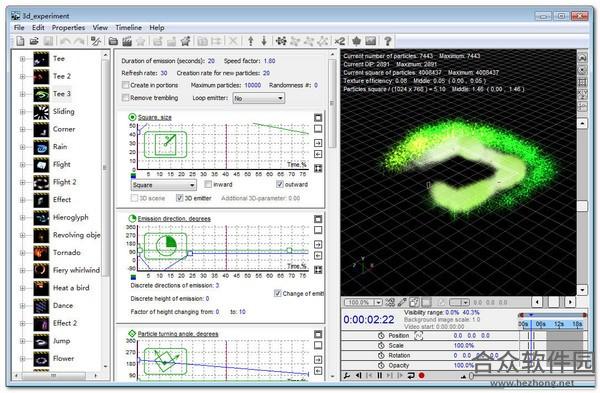Click the Move Up arrow icon
Viewport: 600px width, 393px height.
[x=251, y=41]
